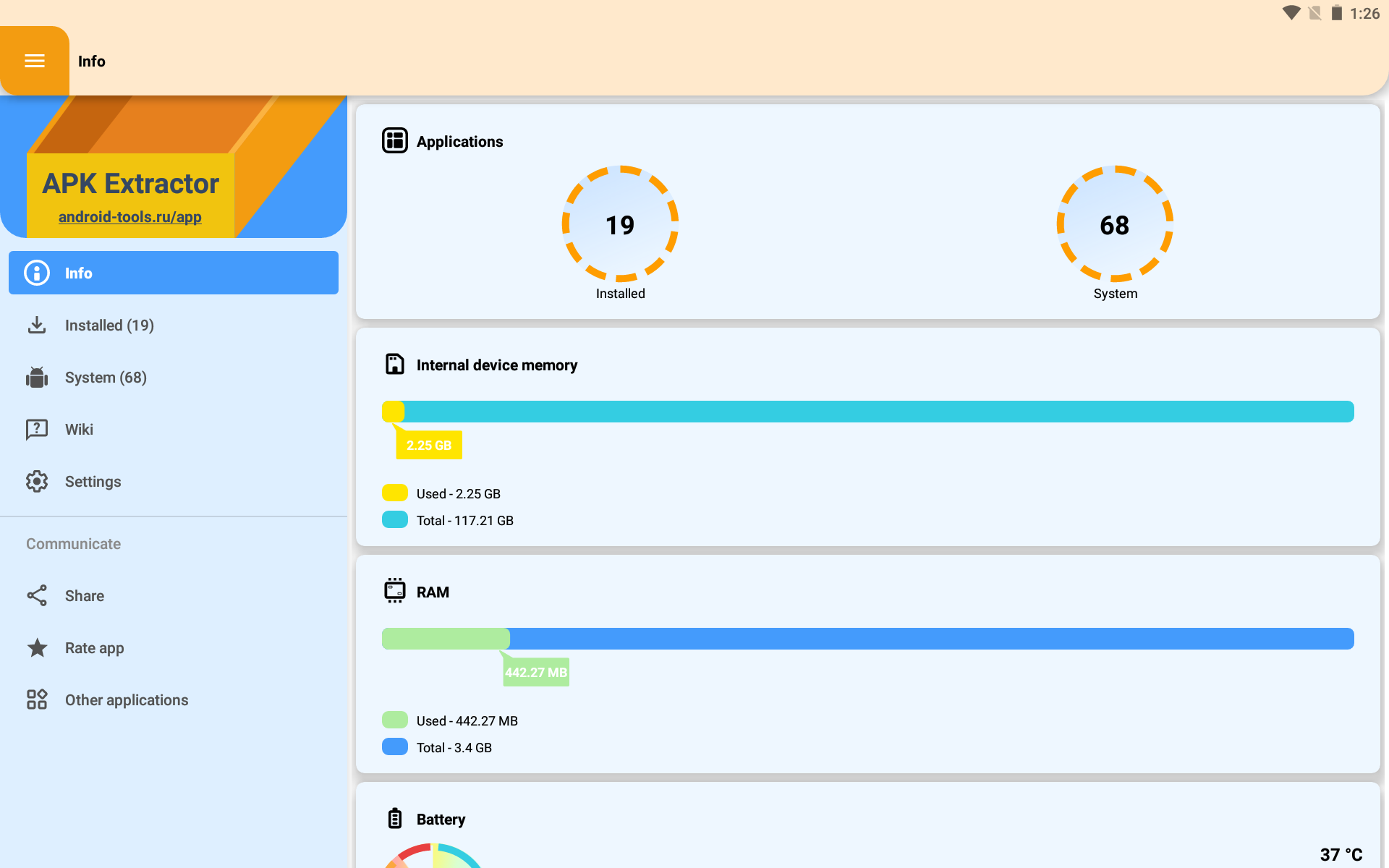Click the Rate app star icon
Viewport: 1389px width, 868px height.
click(x=37, y=647)
